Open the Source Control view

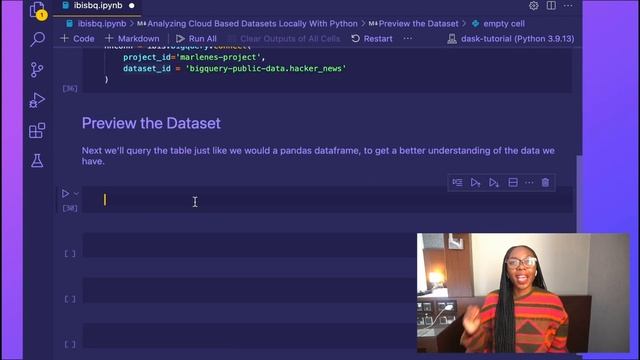tap(37, 70)
